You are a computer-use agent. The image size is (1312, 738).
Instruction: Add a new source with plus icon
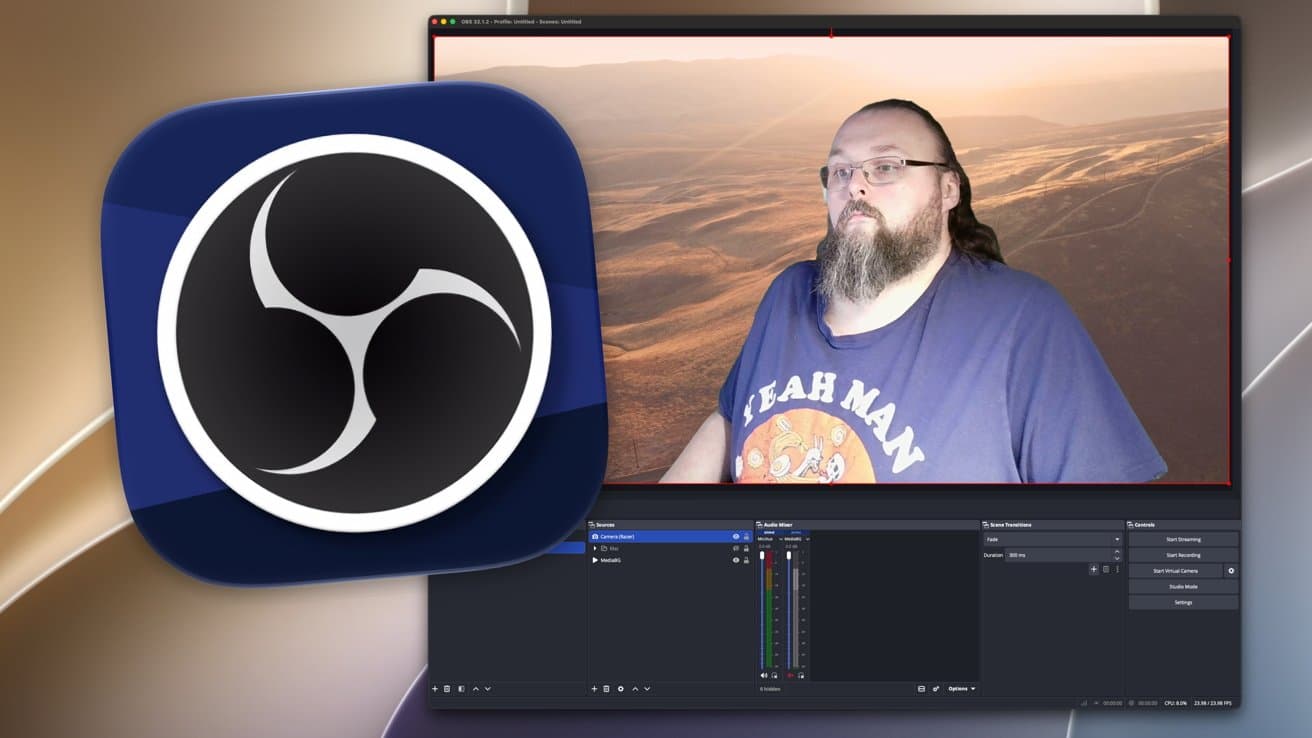[x=594, y=689]
